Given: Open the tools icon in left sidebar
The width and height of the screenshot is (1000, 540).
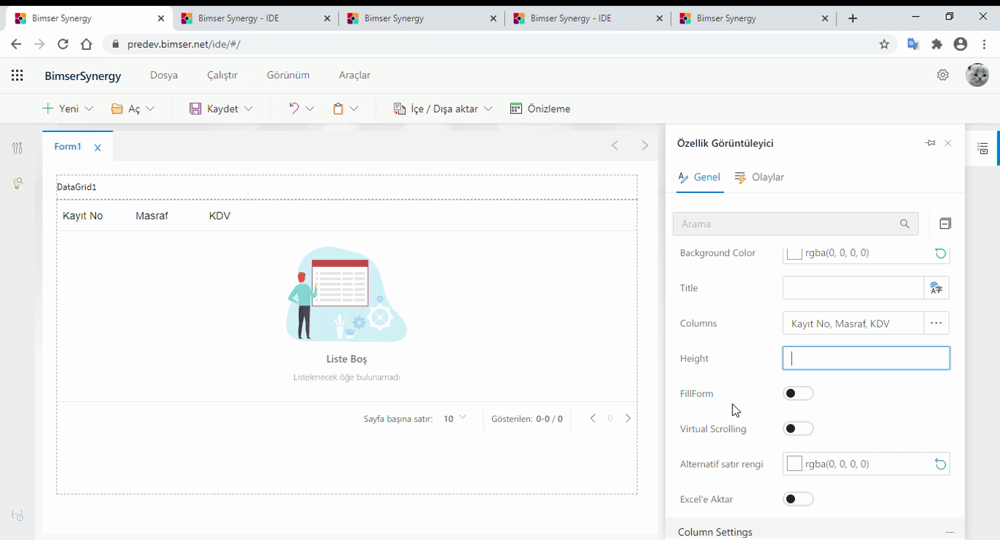Looking at the screenshot, I should point(17,148).
